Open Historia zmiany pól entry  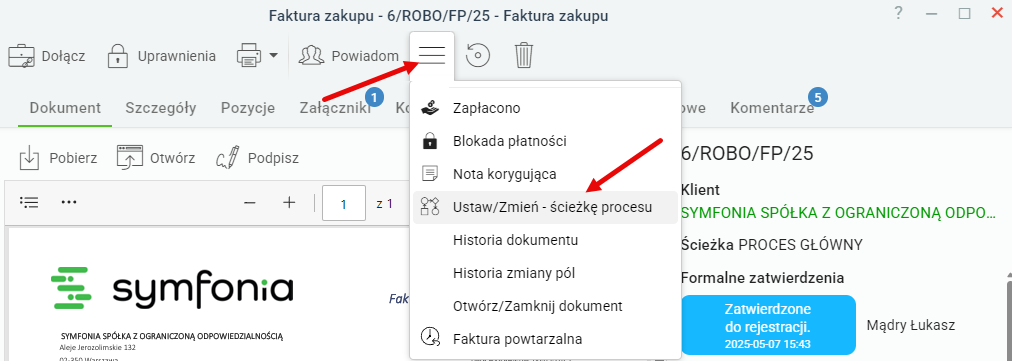545,273
